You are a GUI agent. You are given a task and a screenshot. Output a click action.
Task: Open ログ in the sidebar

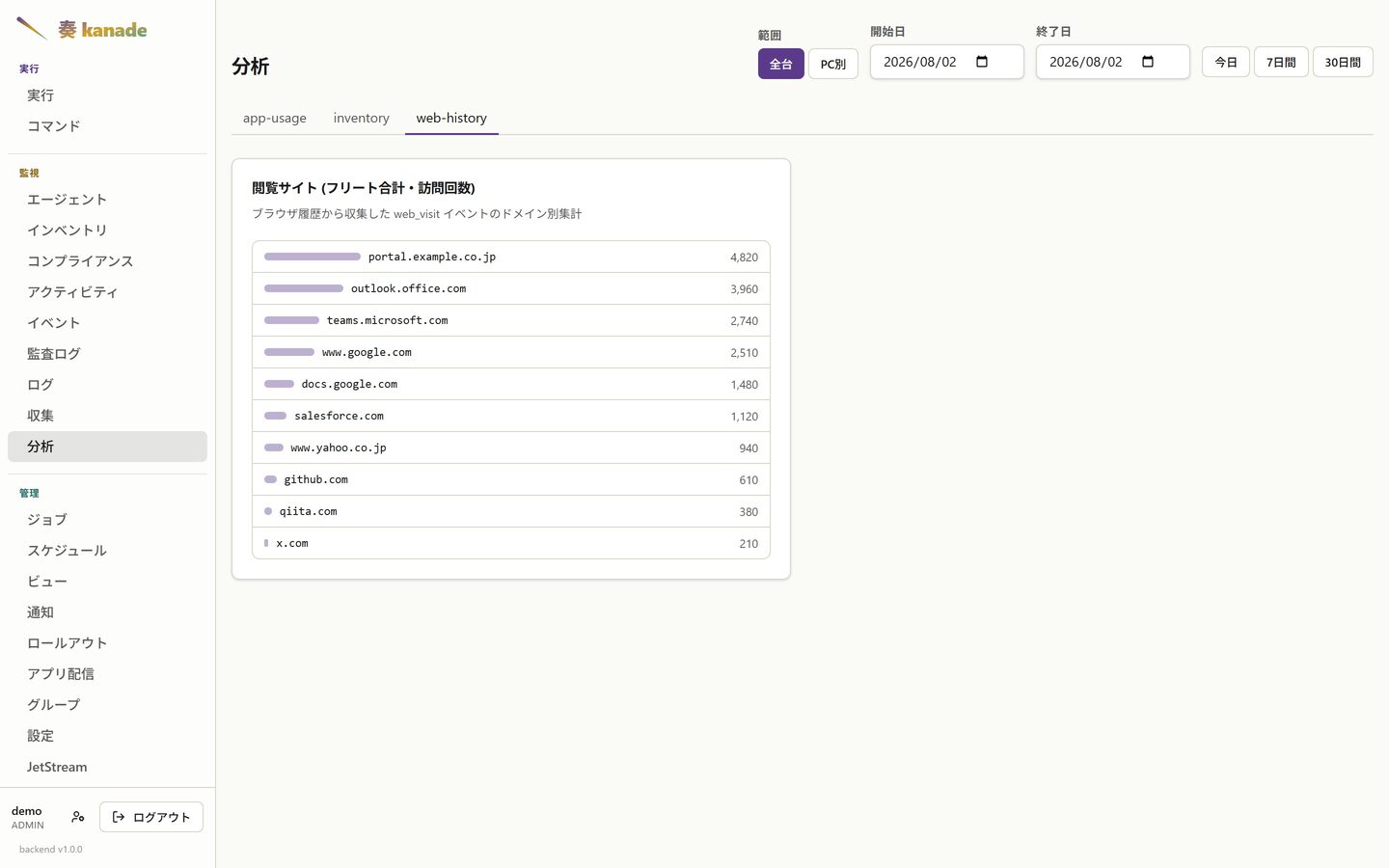pyautogui.click(x=107, y=385)
